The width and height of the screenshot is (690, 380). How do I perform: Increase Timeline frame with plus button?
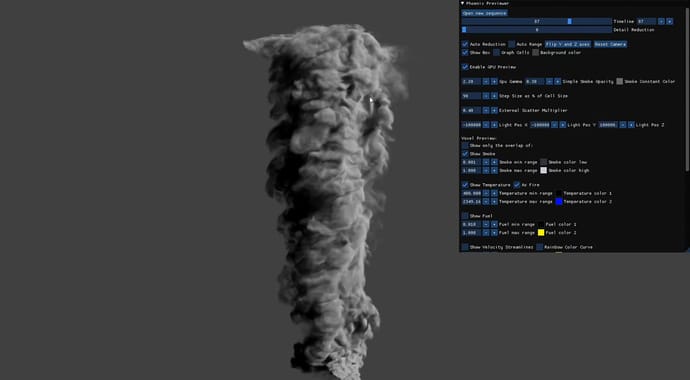click(x=670, y=21)
